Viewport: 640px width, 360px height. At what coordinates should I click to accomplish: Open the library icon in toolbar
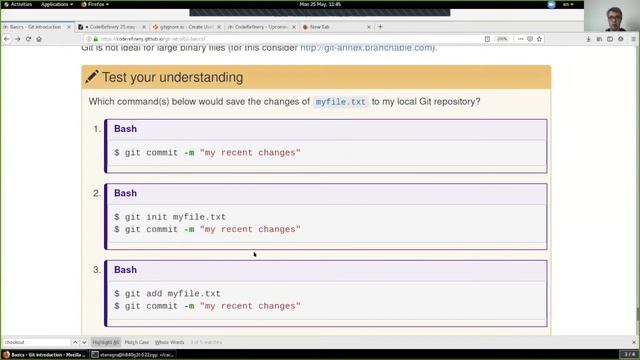click(599, 39)
